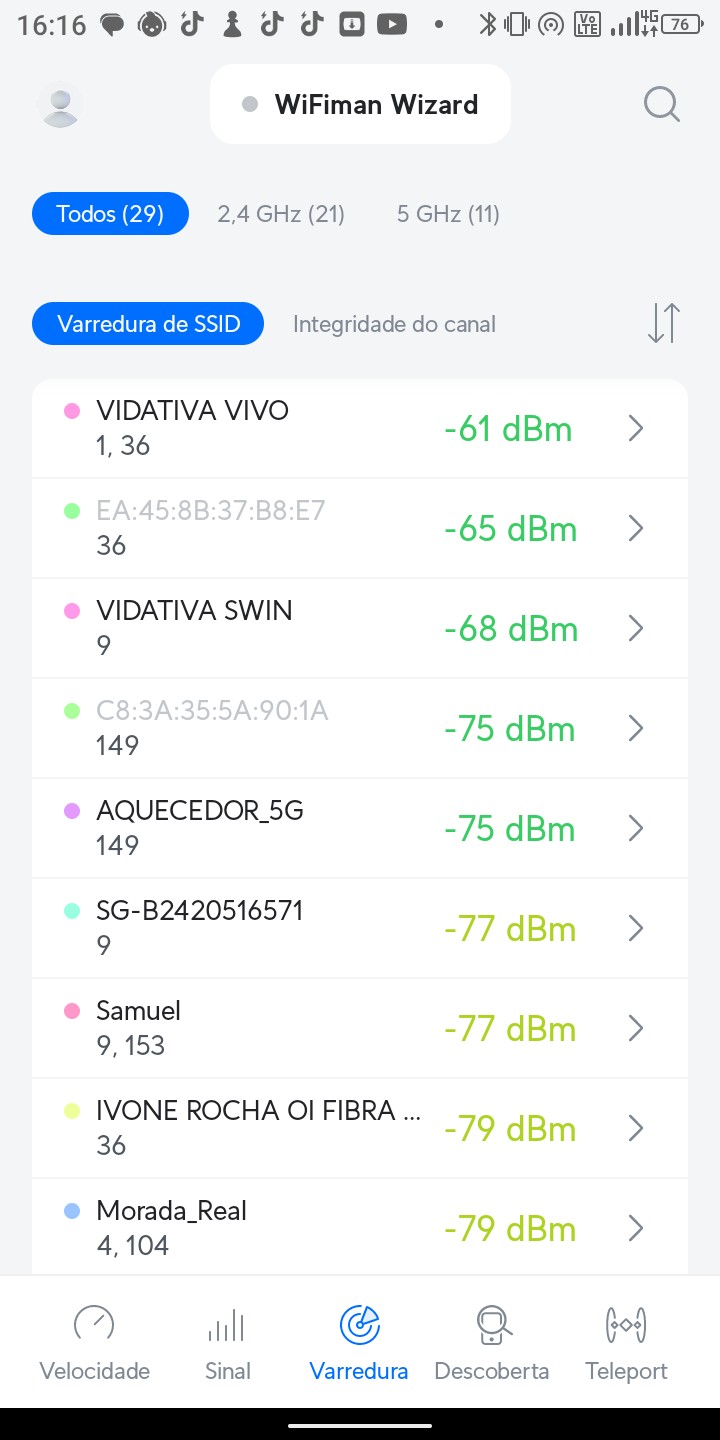
Task: Open the SG-B2420516571 network row
Action: coord(300,928)
